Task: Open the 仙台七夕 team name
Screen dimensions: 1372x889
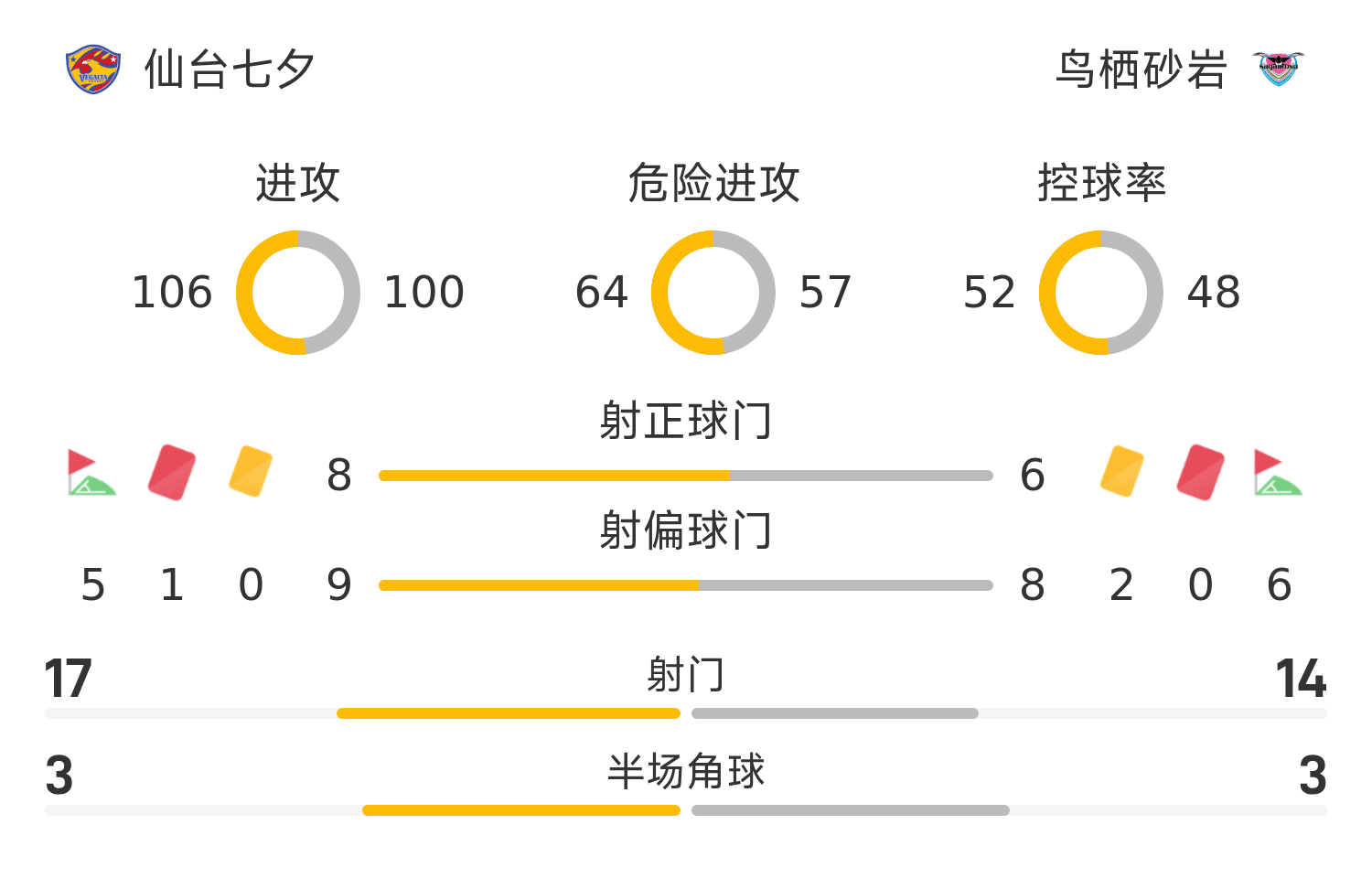Action: (x=230, y=70)
